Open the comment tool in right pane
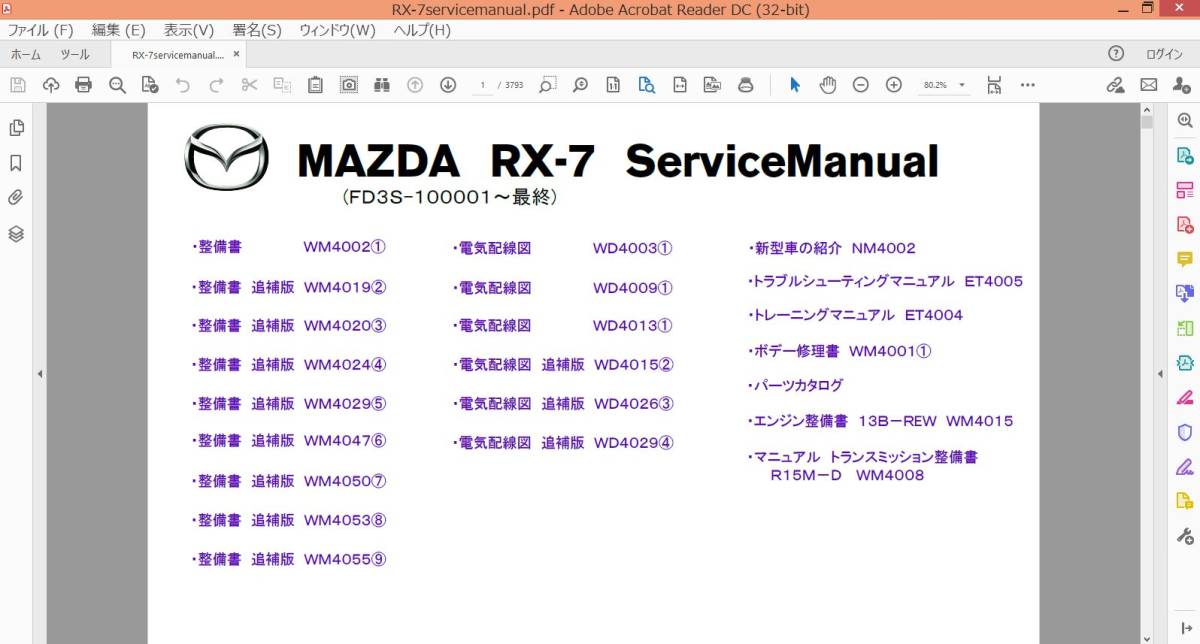The width and height of the screenshot is (1200, 644). pyautogui.click(x=1185, y=259)
